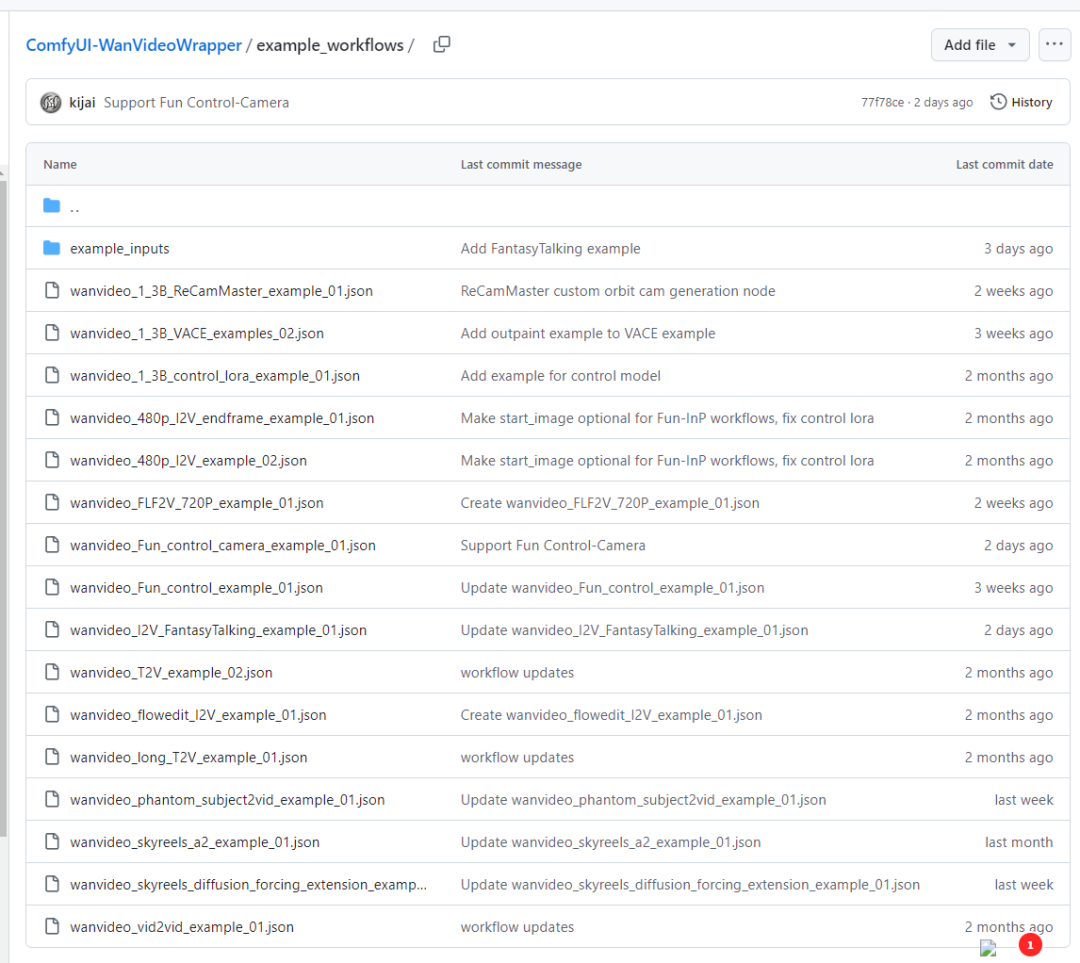Click 'Update wanvideo_skyreels_a2_example_01.json' commit message
1080x963 pixels.
610,842
